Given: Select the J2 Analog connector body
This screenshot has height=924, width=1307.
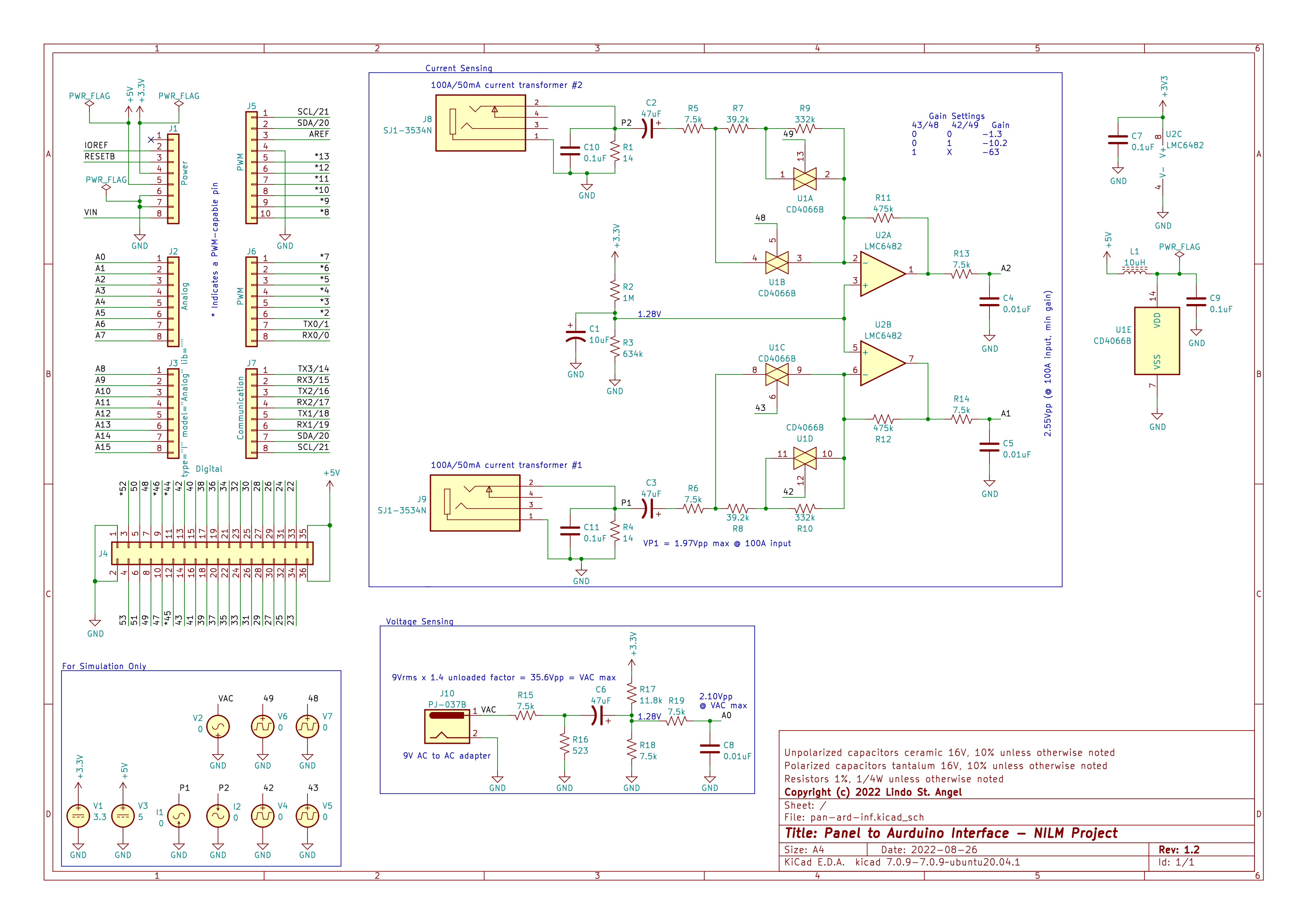Looking at the screenshot, I should [x=173, y=301].
